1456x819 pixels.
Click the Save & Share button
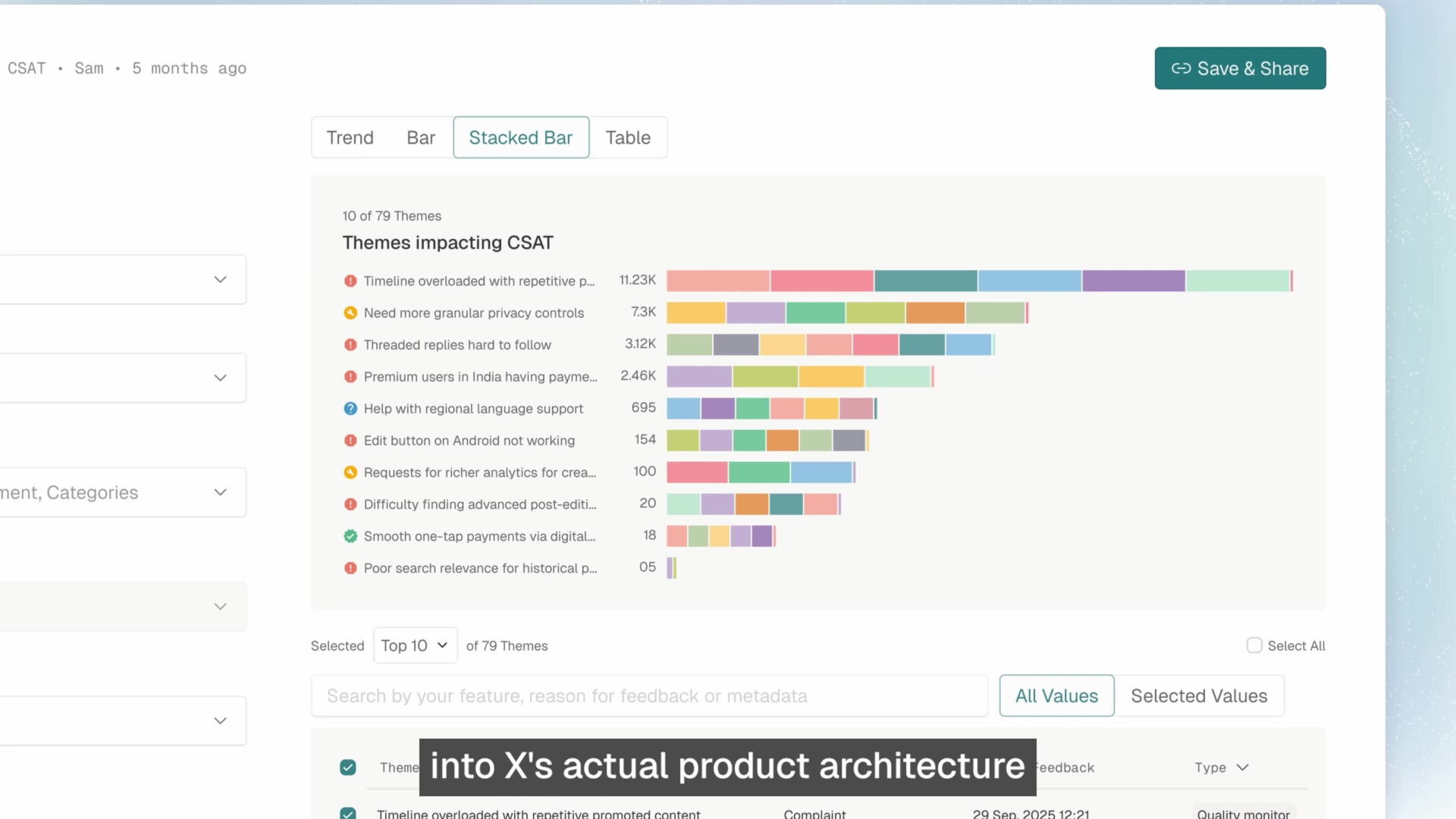tap(1240, 68)
